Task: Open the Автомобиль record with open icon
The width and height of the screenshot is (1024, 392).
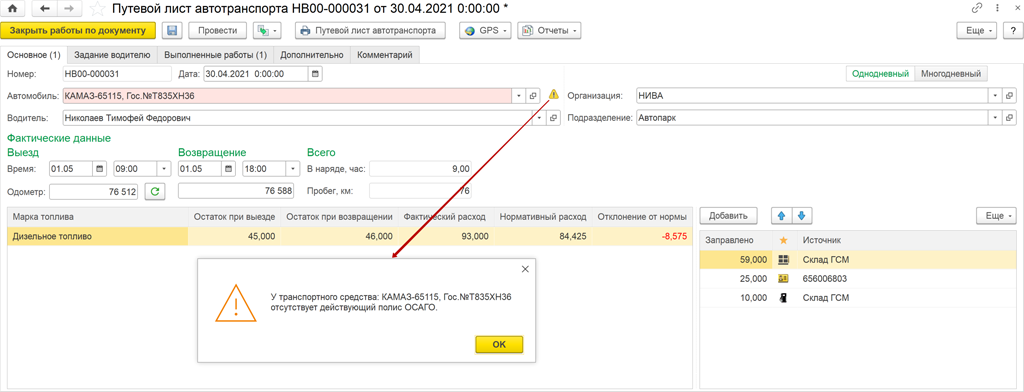Action: (x=533, y=96)
